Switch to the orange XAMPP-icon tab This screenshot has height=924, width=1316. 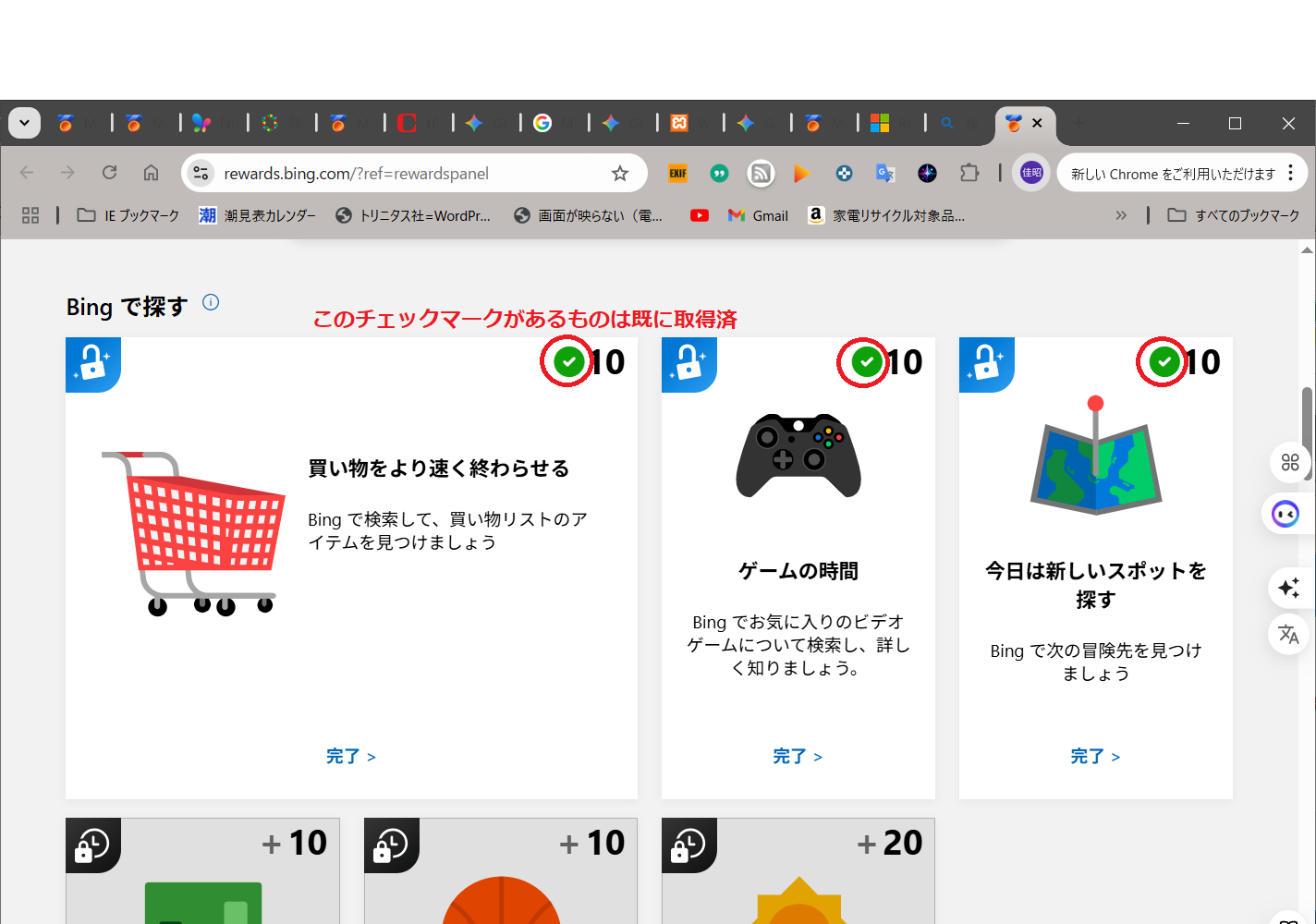(x=679, y=123)
